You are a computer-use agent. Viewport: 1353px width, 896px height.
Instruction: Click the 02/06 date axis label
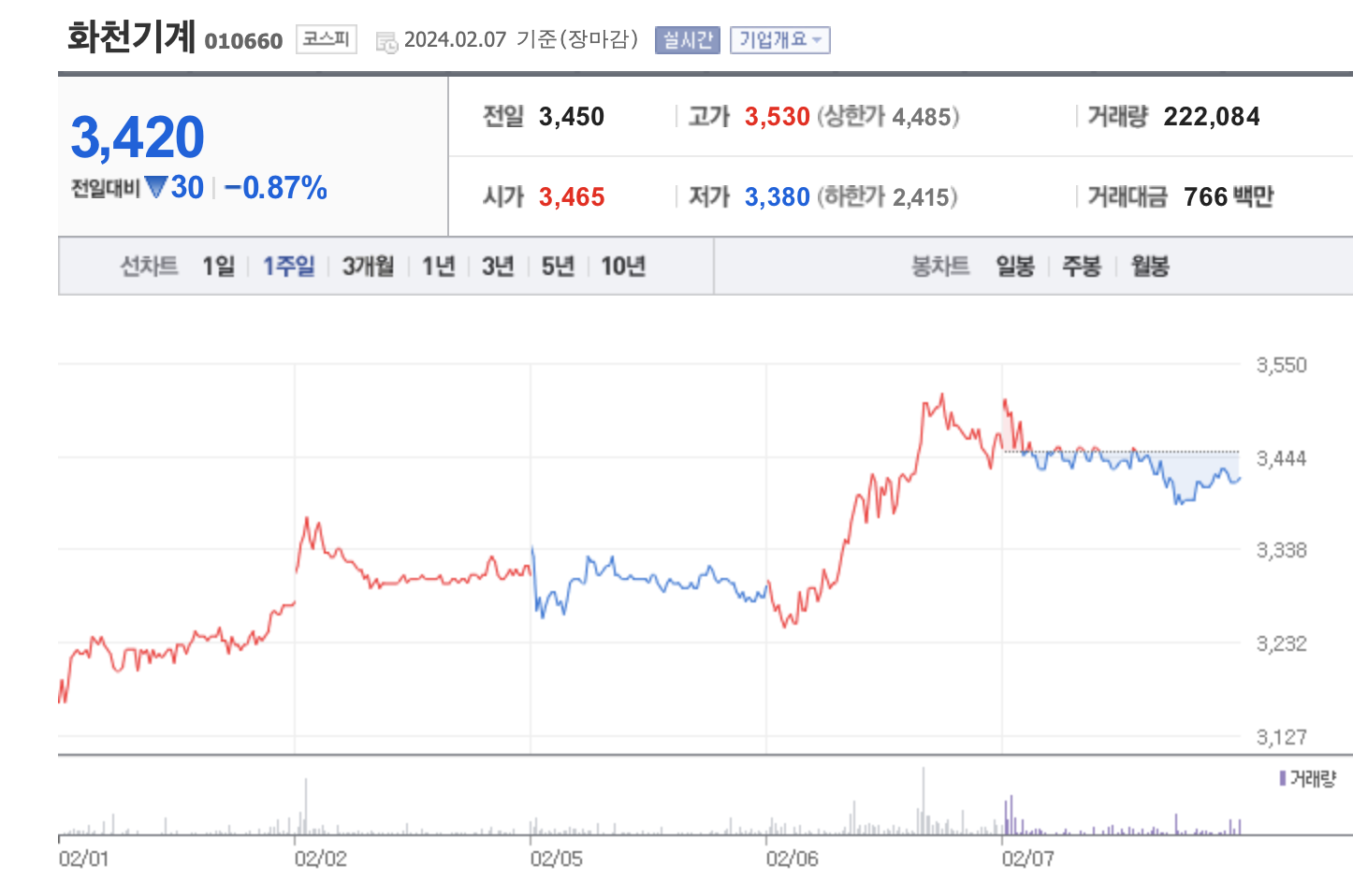[x=792, y=859]
